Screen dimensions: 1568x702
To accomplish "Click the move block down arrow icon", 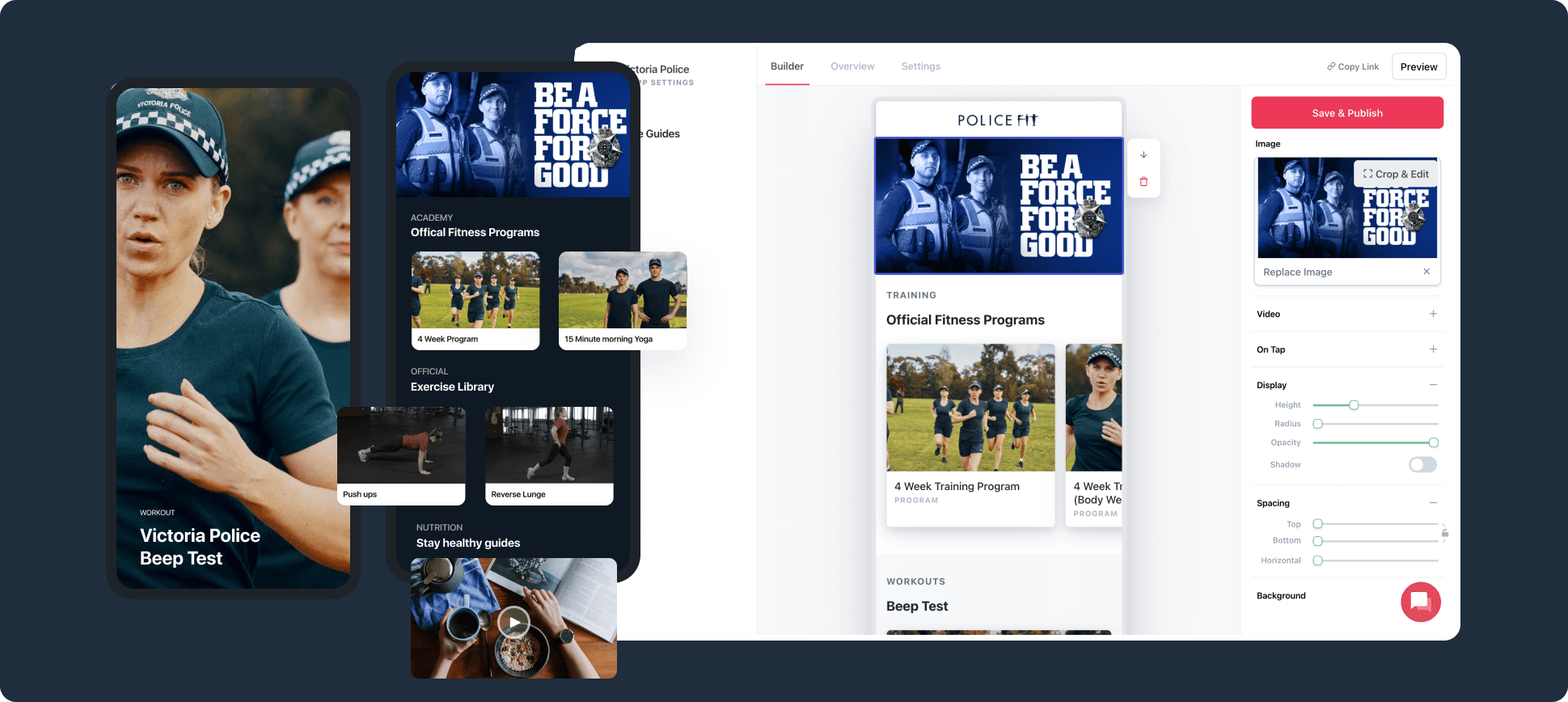I will 1143,154.
